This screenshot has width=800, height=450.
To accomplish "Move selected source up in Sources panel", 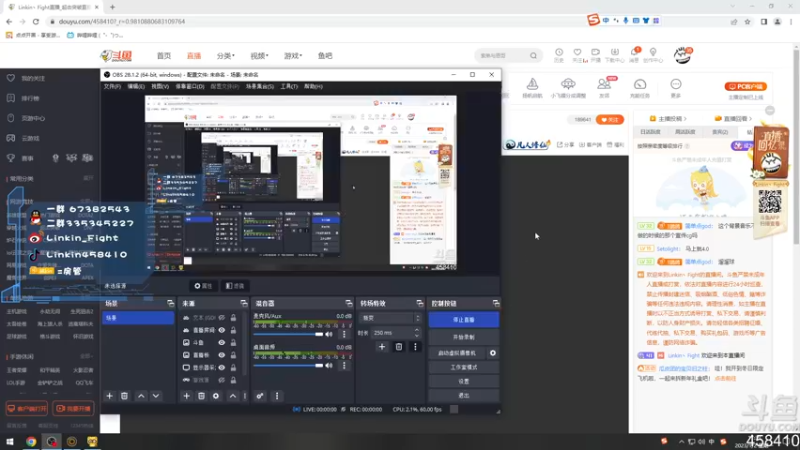I will (x=233, y=396).
